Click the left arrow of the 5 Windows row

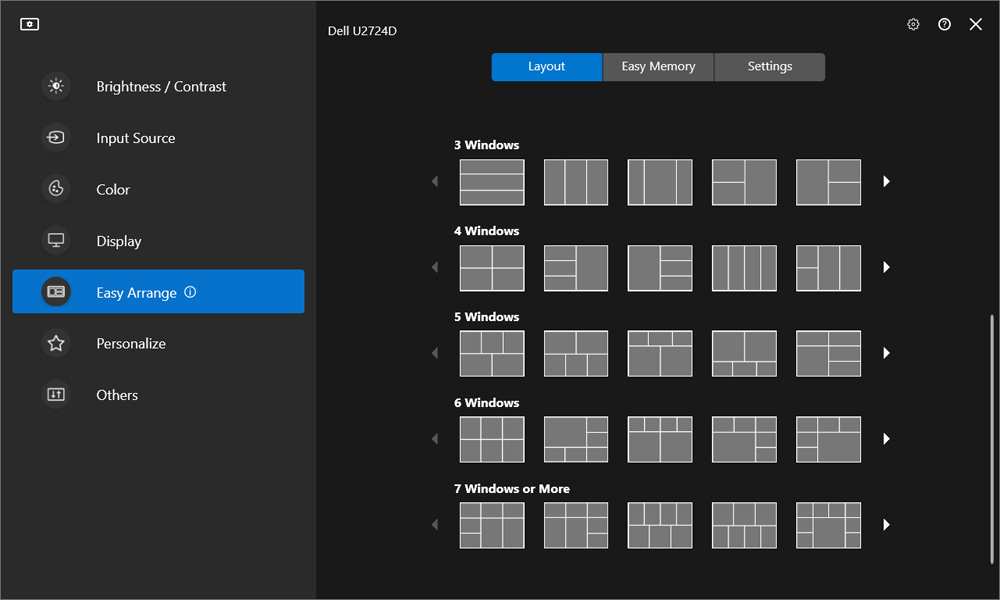435,353
